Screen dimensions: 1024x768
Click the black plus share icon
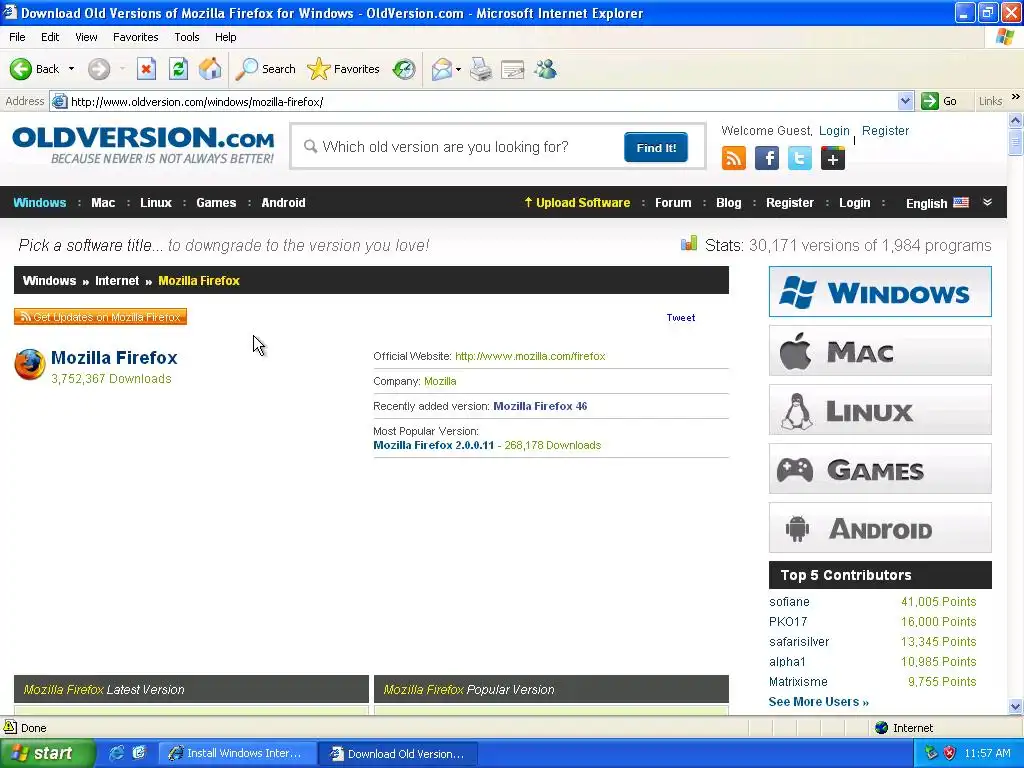[833, 158]
